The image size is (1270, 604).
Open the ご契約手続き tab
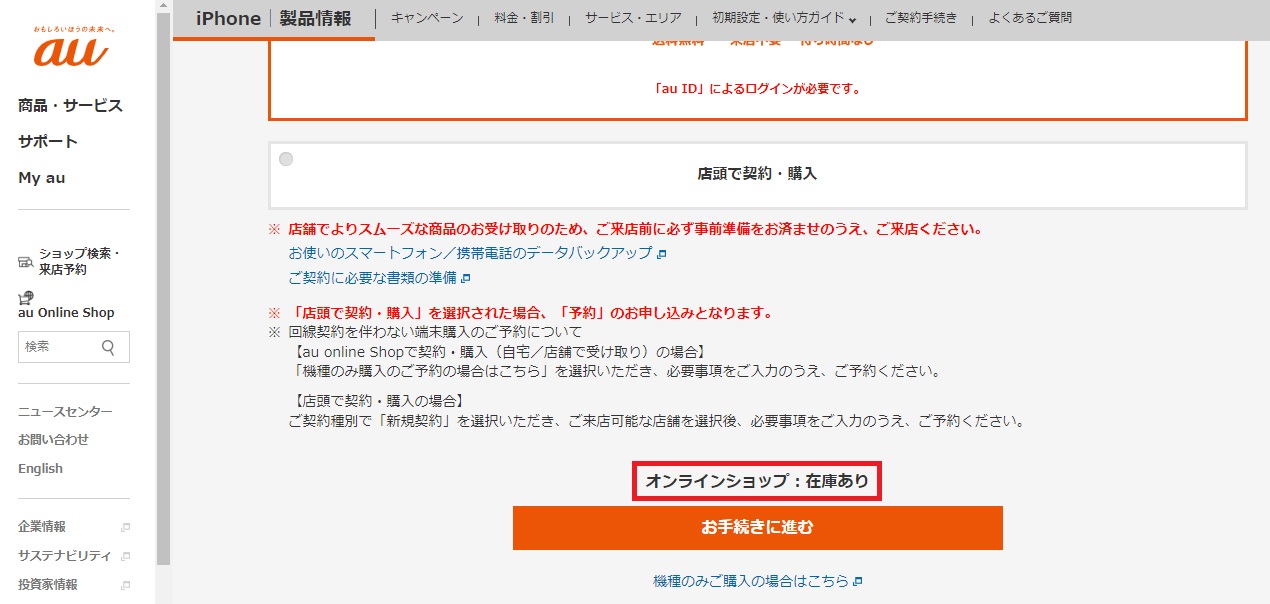click(921, 18)
